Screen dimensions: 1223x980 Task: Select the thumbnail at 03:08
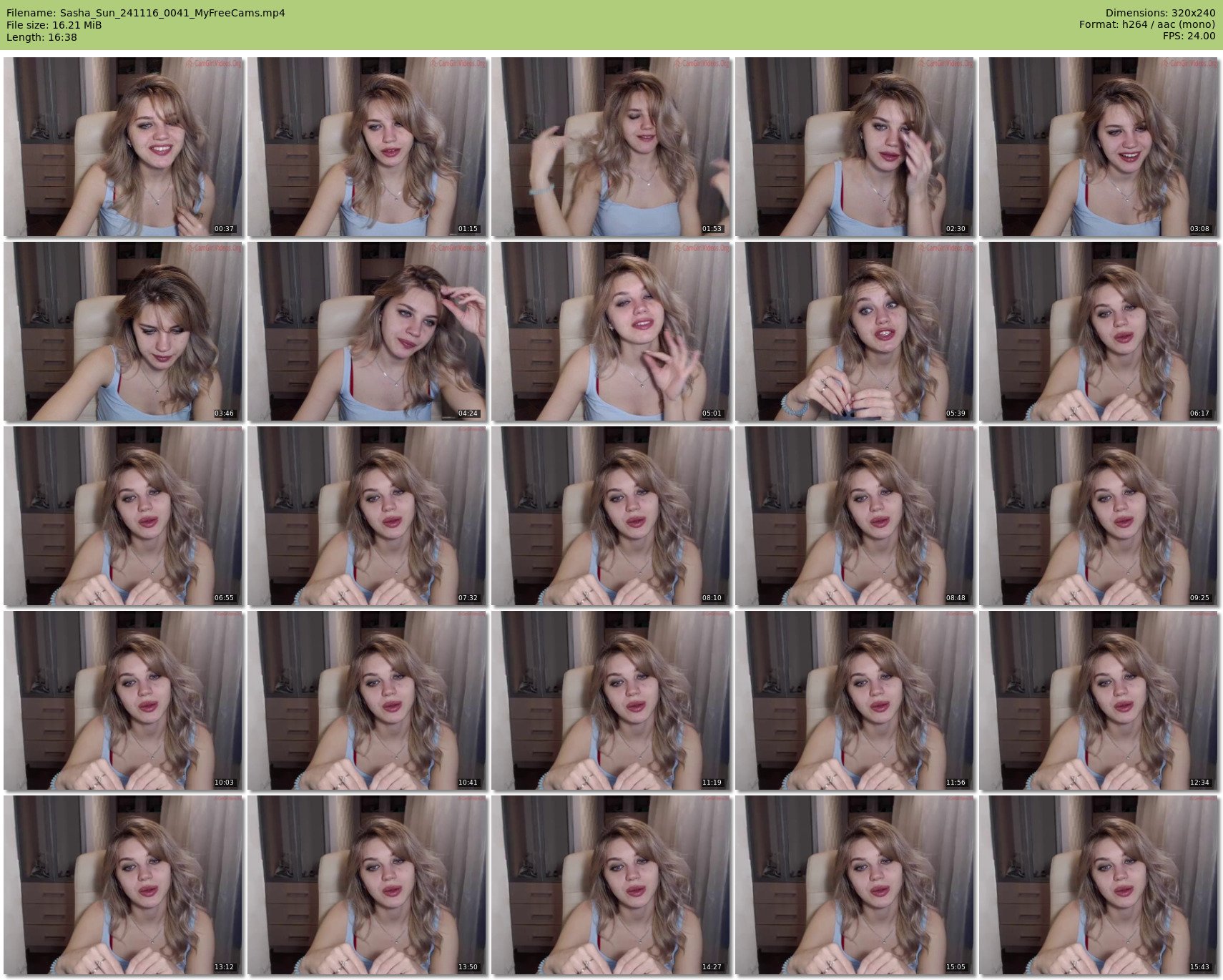coord(1099,147)
